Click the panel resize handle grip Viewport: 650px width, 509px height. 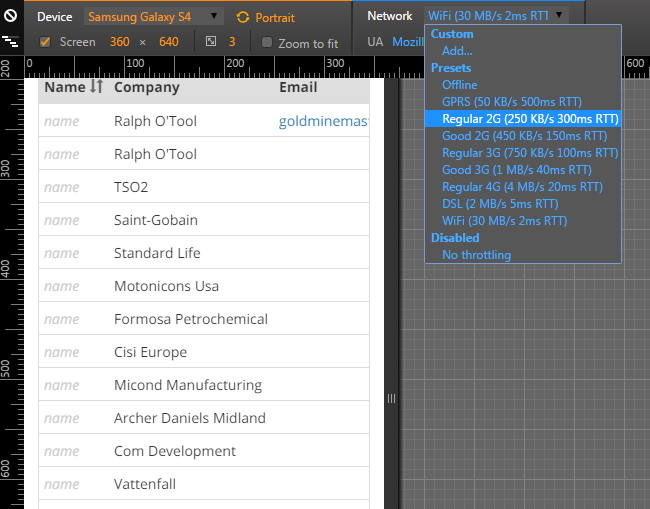(x=391, y=398)
